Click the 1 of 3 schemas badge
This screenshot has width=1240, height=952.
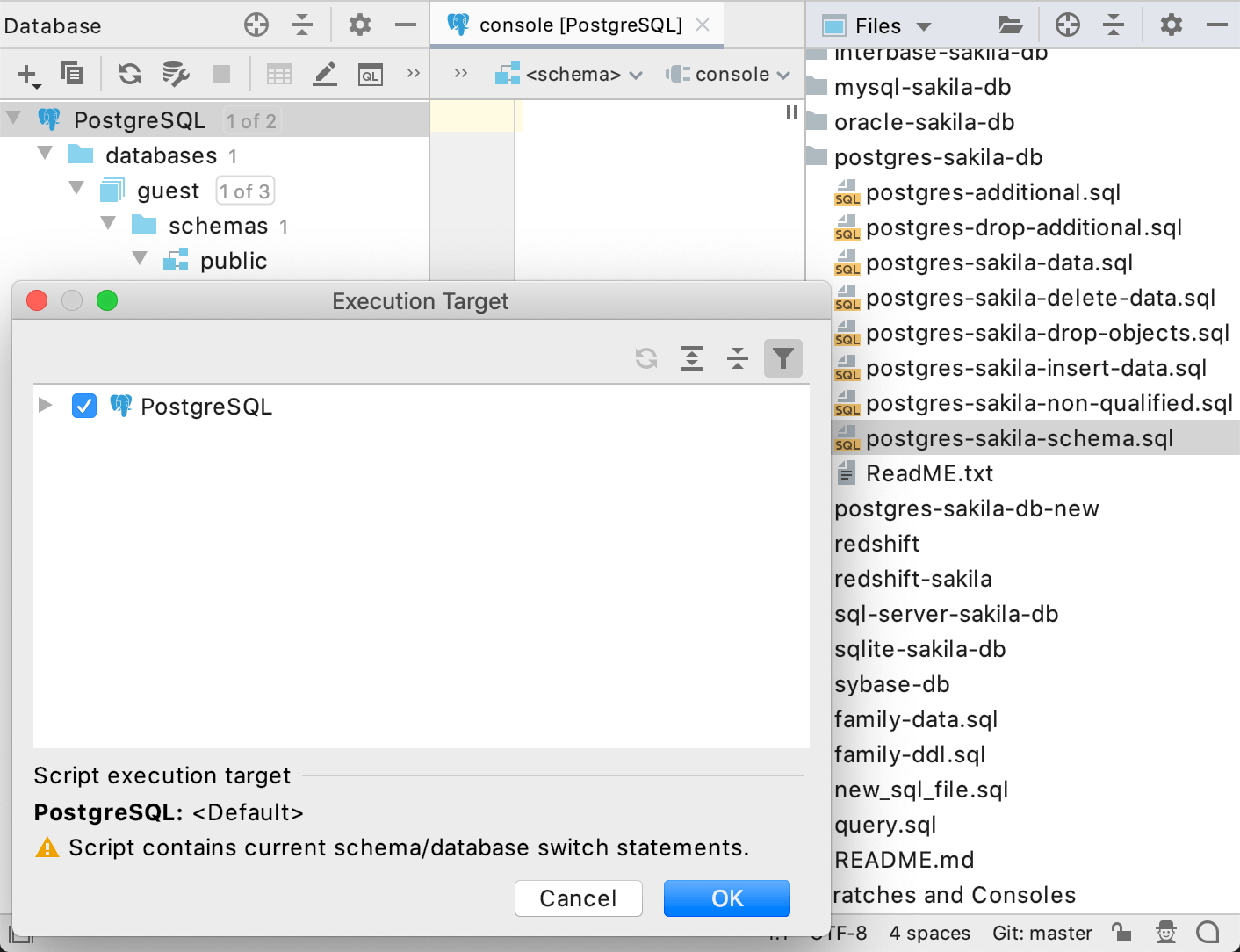pos(245,191)
